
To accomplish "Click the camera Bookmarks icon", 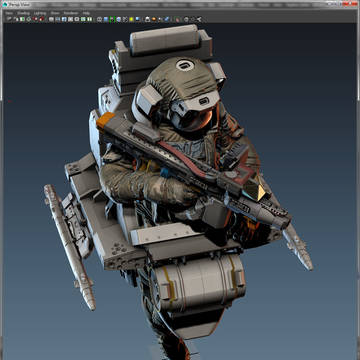I will pos(22,19).
